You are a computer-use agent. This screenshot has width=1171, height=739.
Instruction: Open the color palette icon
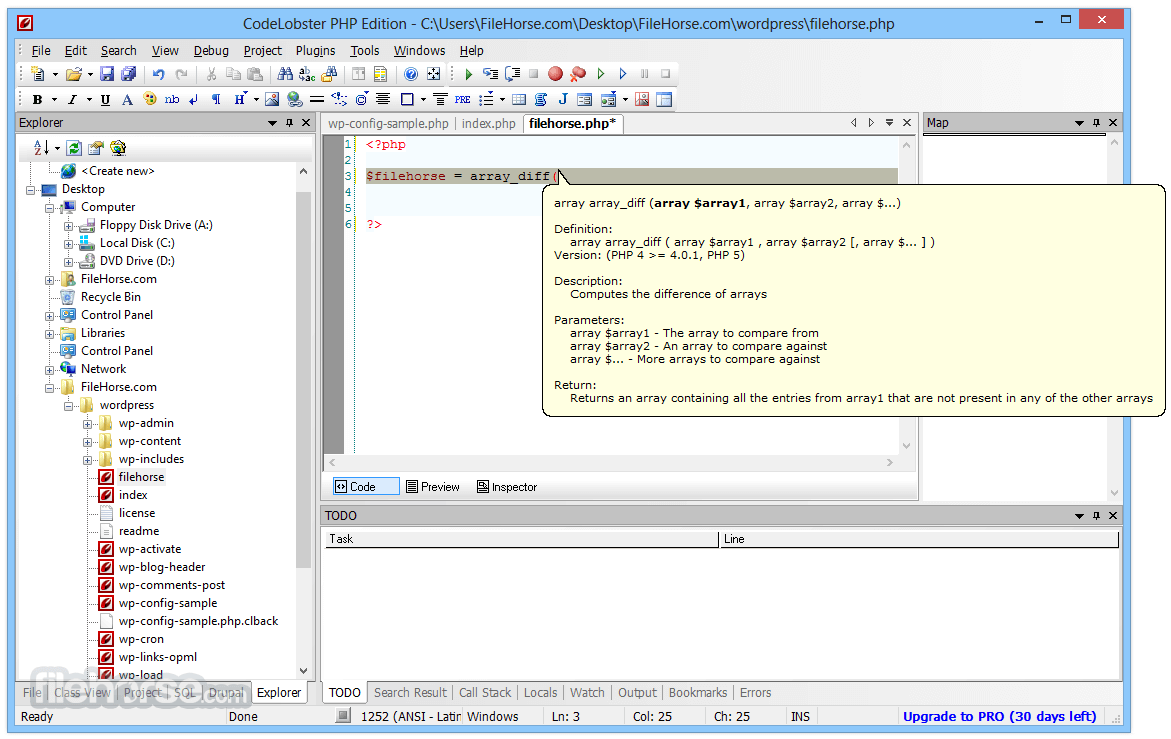(149, 99)
